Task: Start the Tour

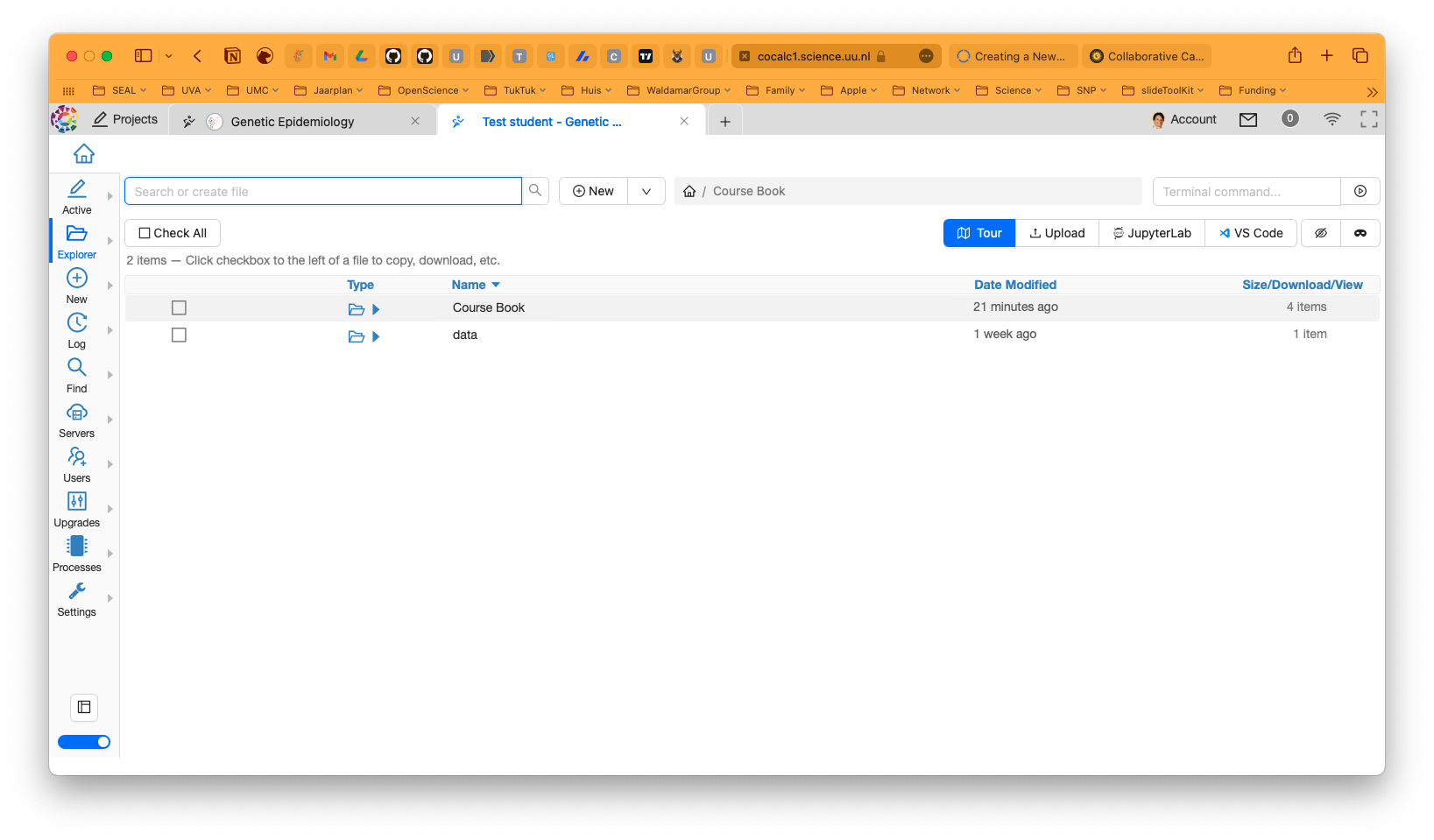Action: click(979, 233)
